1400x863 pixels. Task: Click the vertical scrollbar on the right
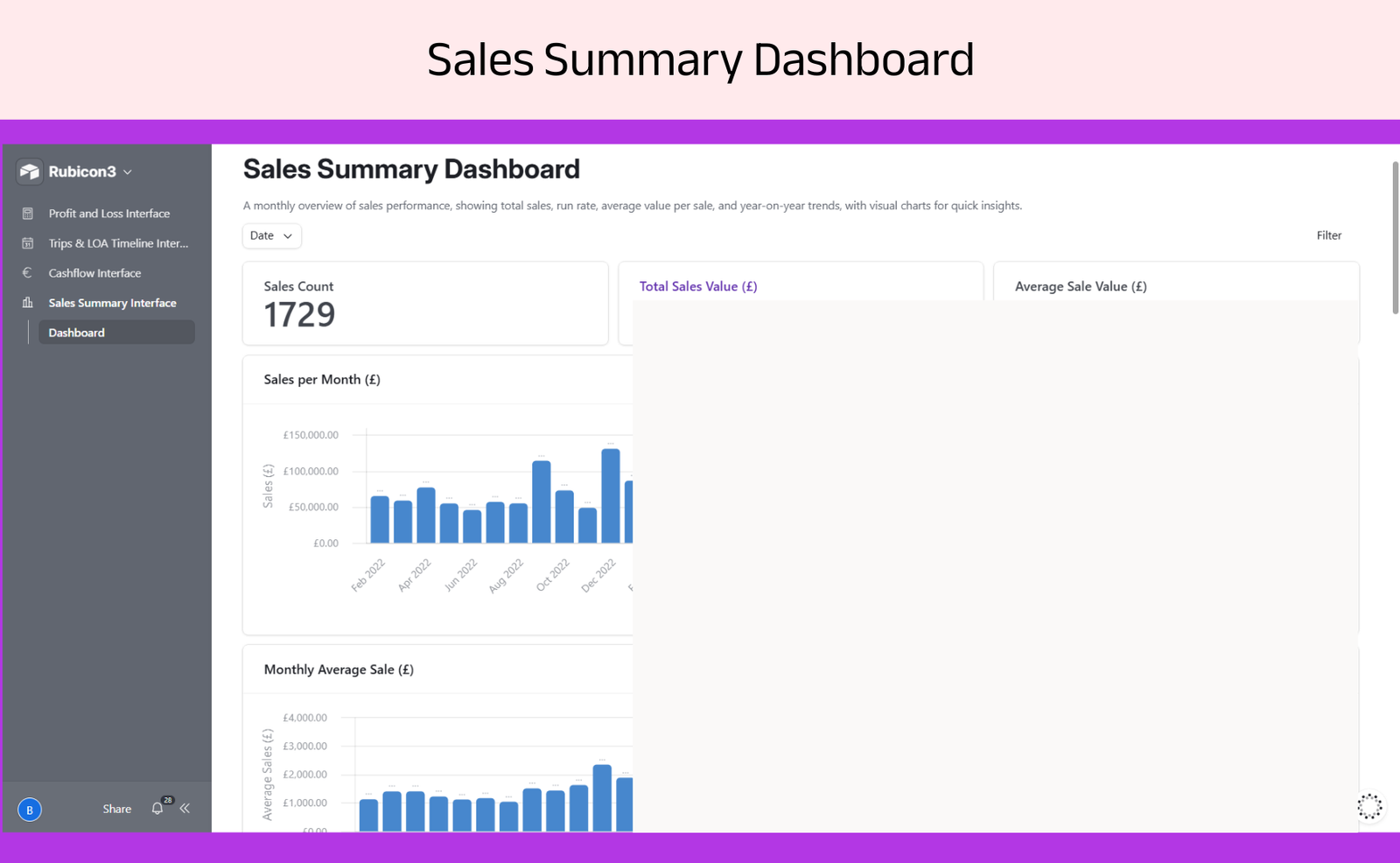[x=1395, y=236]
